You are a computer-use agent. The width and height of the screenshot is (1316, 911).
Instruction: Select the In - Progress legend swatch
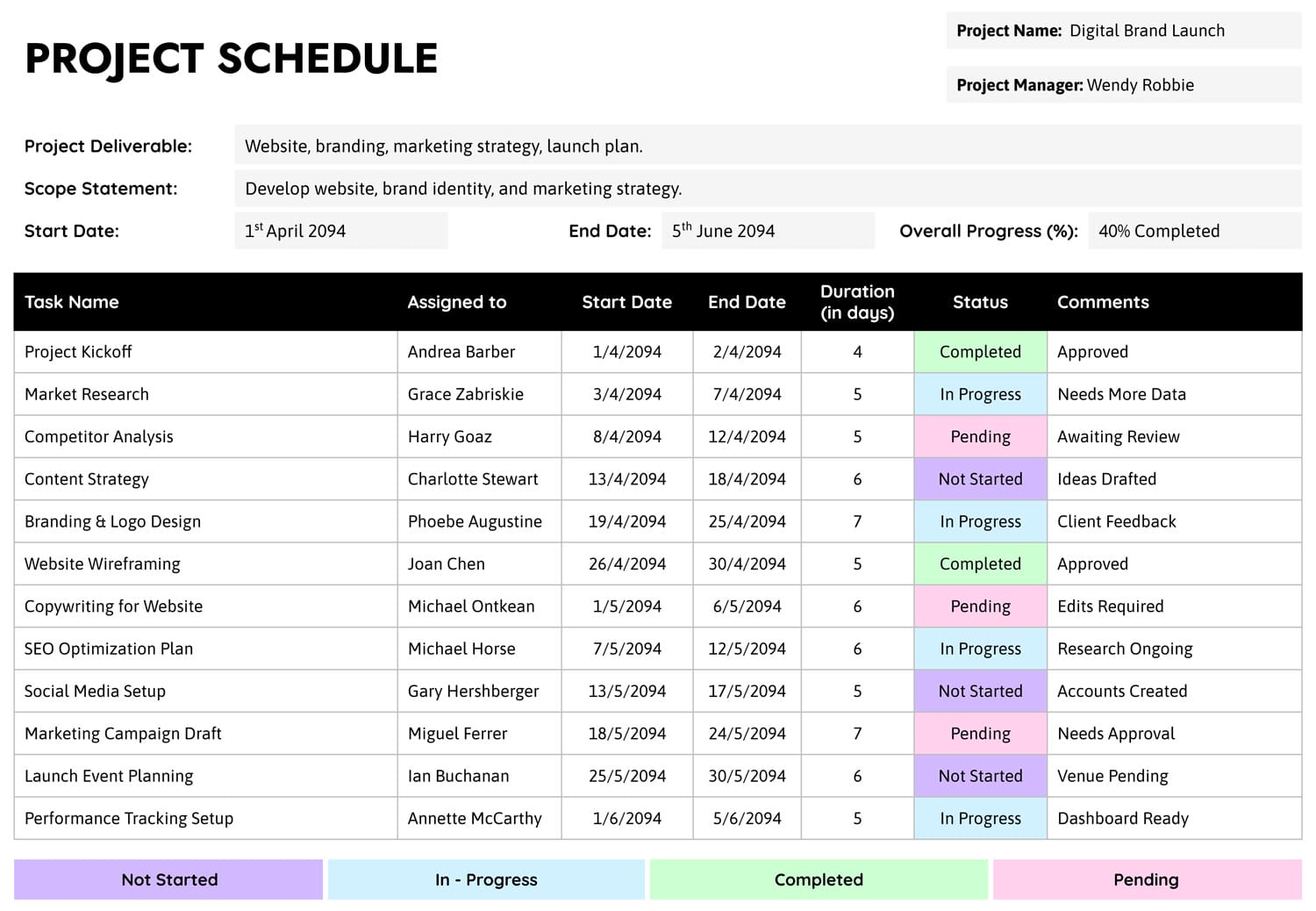[x=486, y=879]
